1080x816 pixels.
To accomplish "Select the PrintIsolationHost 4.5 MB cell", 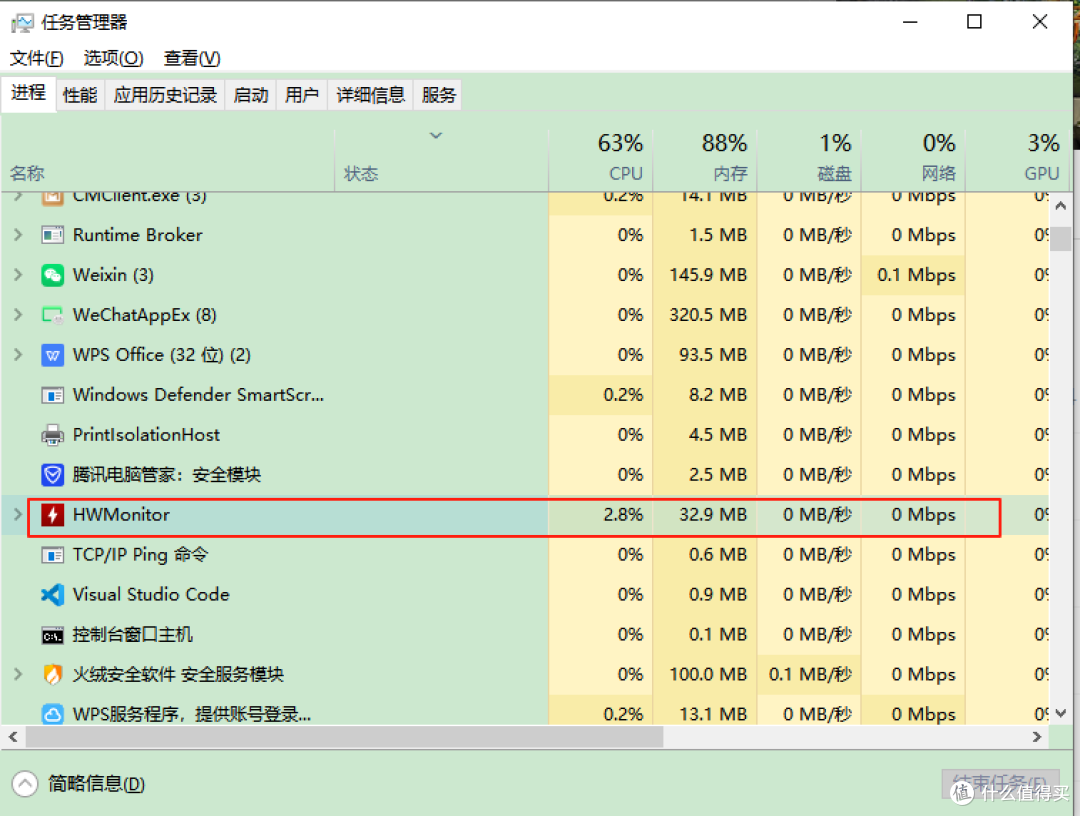I will [x=705, y=435].
